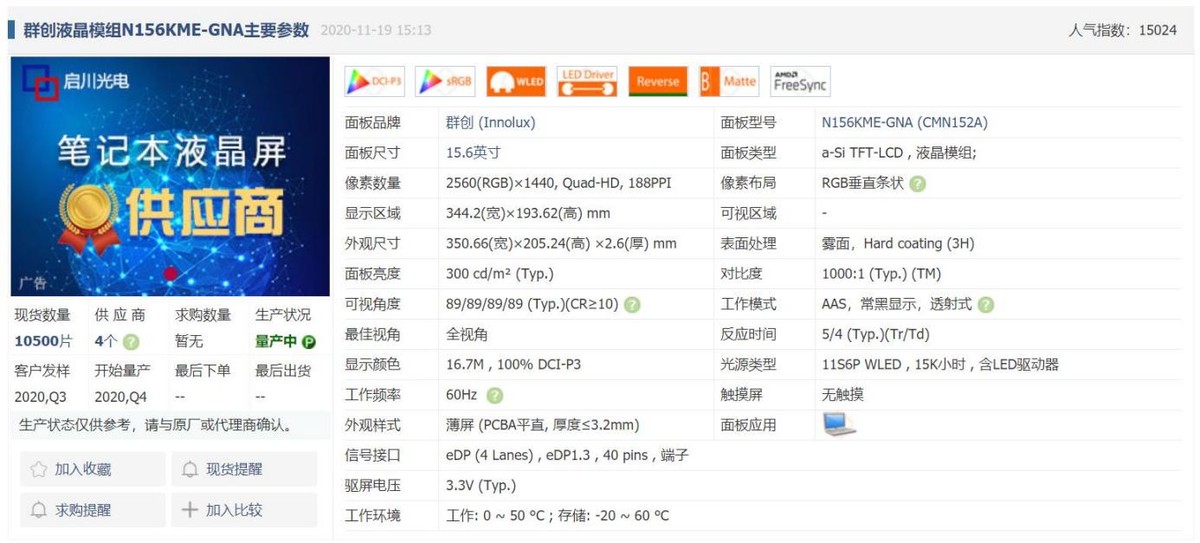Click the AAS, 常黑显示 work mode value
Viewport: 1200px width, 543px height.
[x=896, y=305]
